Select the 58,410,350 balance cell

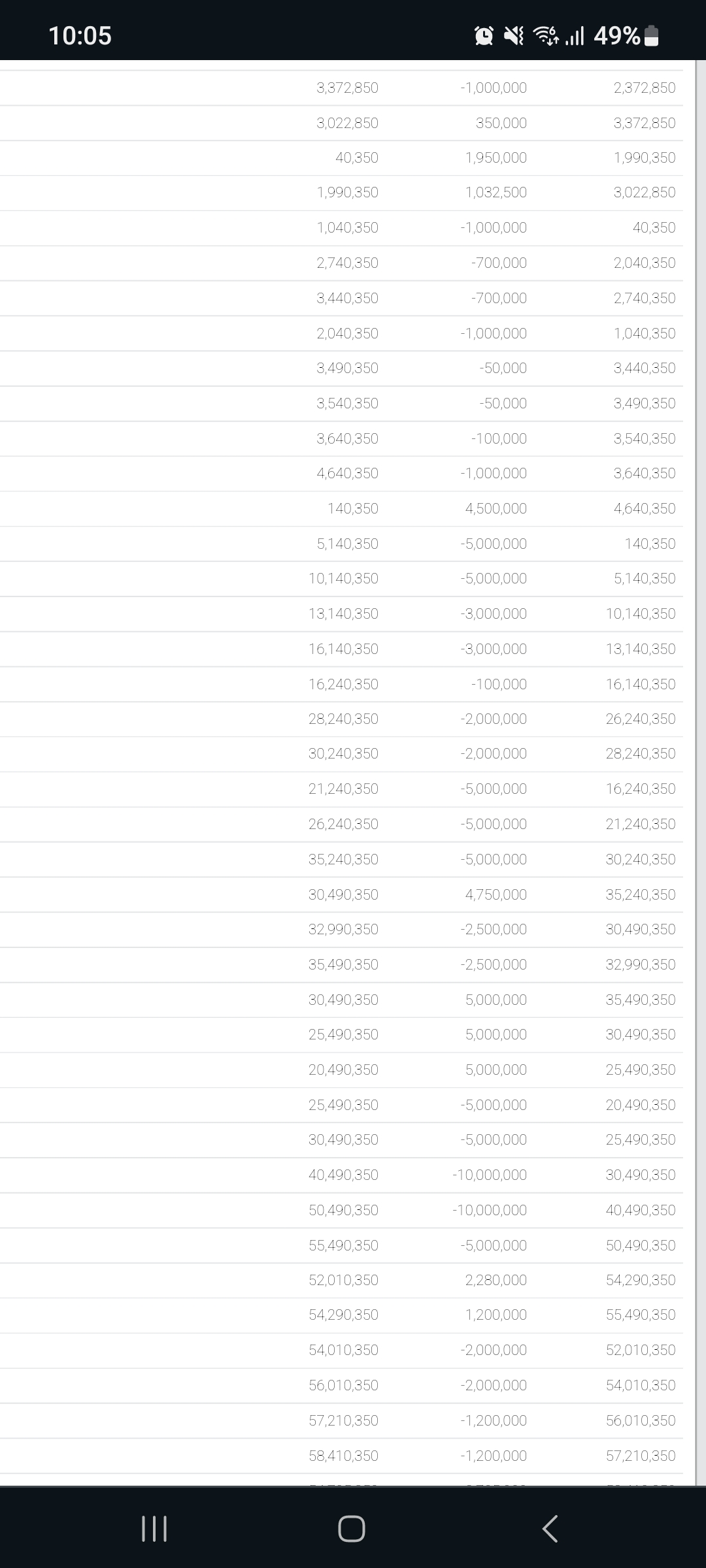coord(343,1456)
